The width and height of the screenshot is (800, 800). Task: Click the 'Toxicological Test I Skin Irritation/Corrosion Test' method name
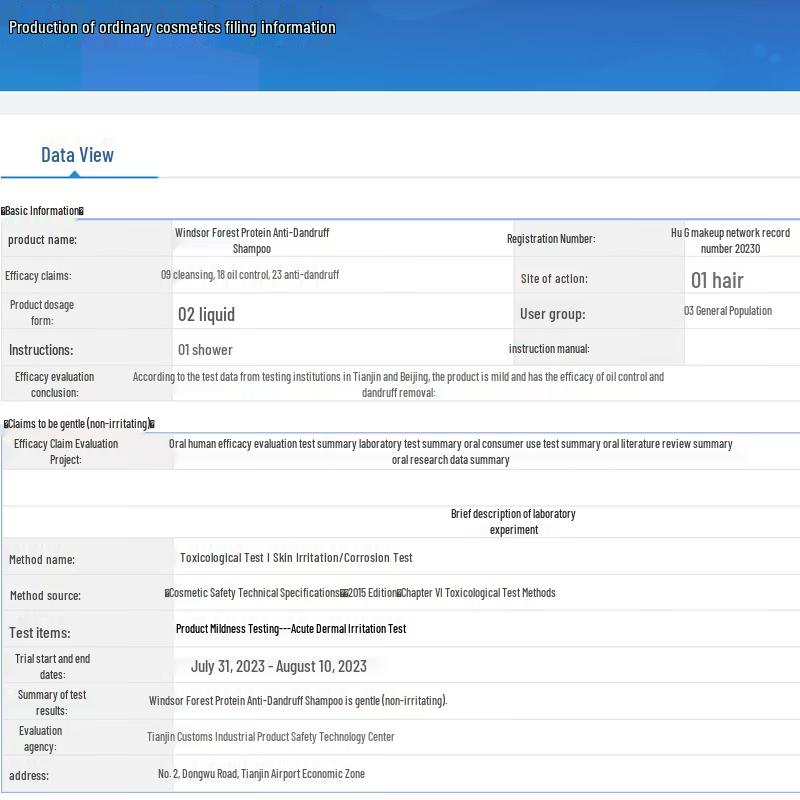pos(296,558)
